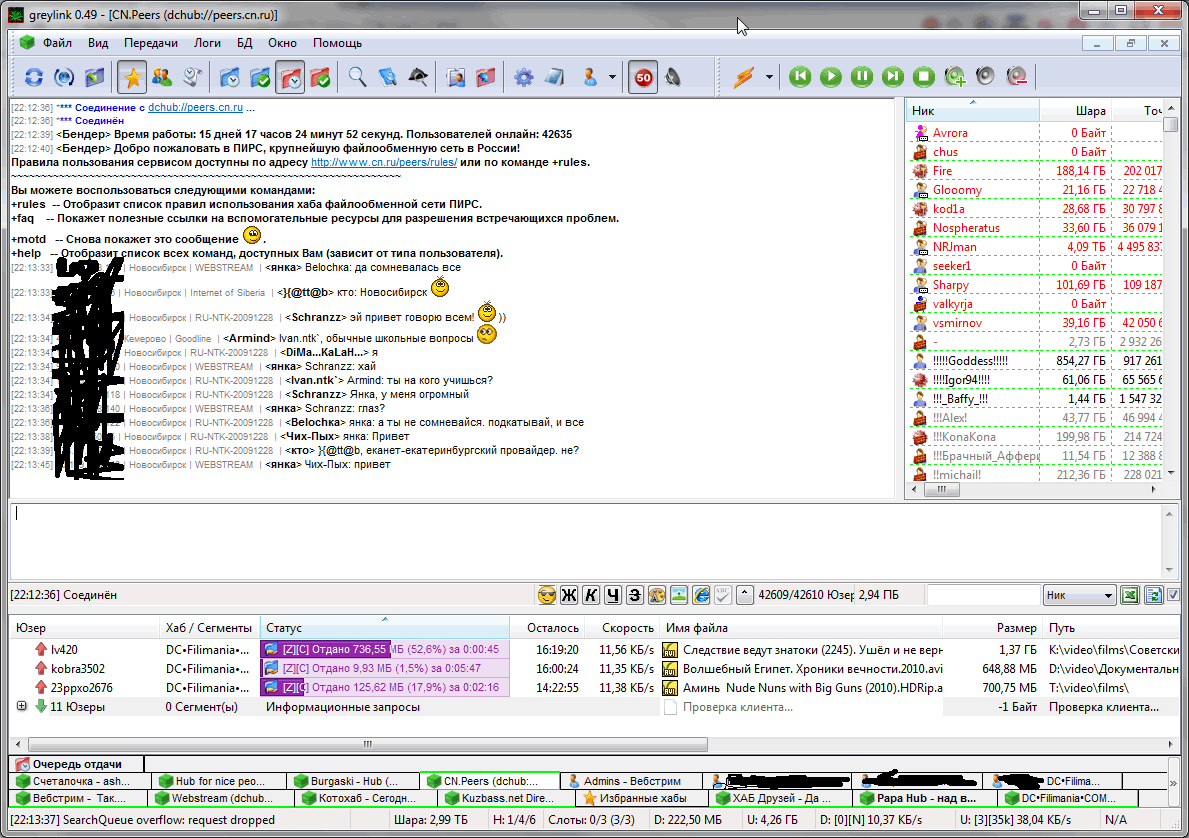Click the insert image icon in chat toolbar
This screenshot has height=838, width=1189.
click(x=679, y=595)
